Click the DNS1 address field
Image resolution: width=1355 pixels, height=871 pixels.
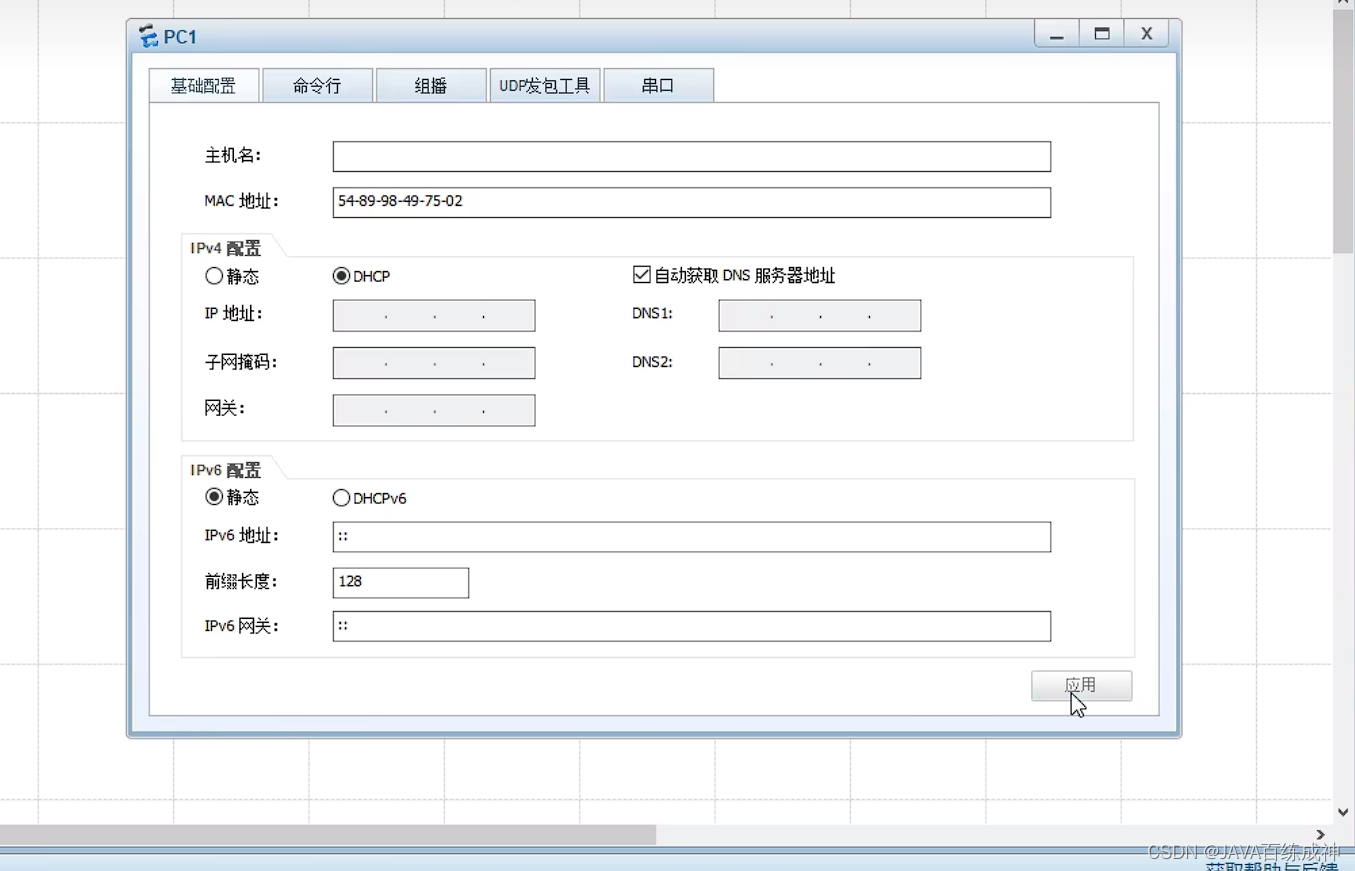click(x=820, y=315)
